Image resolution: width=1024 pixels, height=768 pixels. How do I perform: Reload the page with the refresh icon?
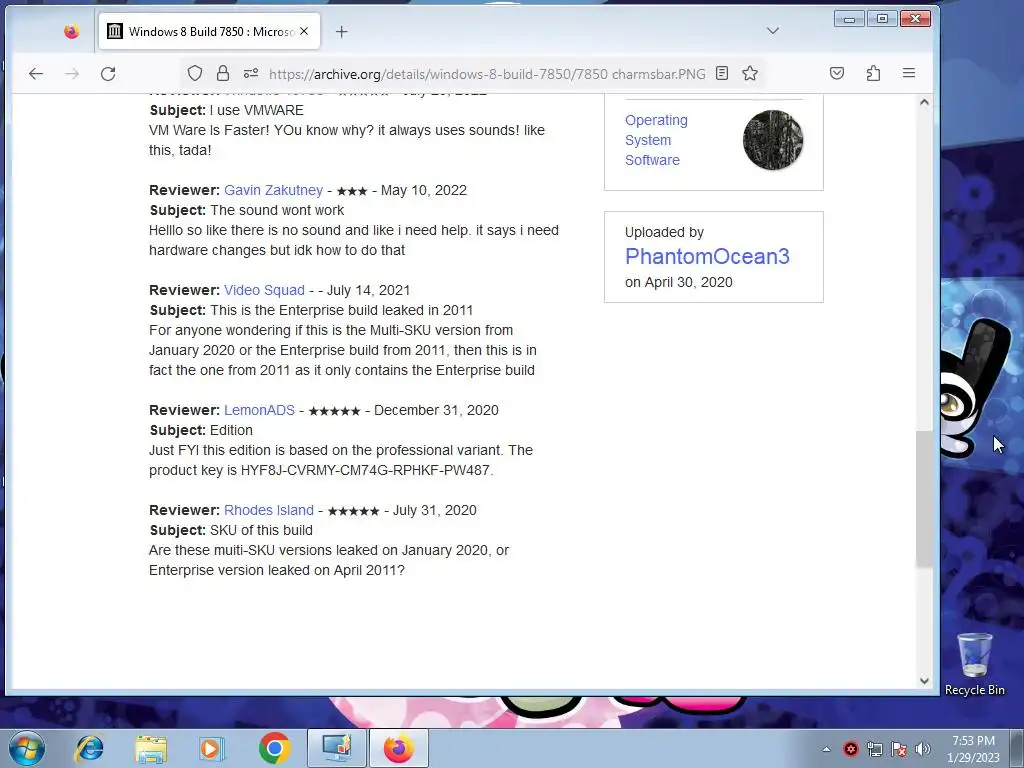[108, 74]
